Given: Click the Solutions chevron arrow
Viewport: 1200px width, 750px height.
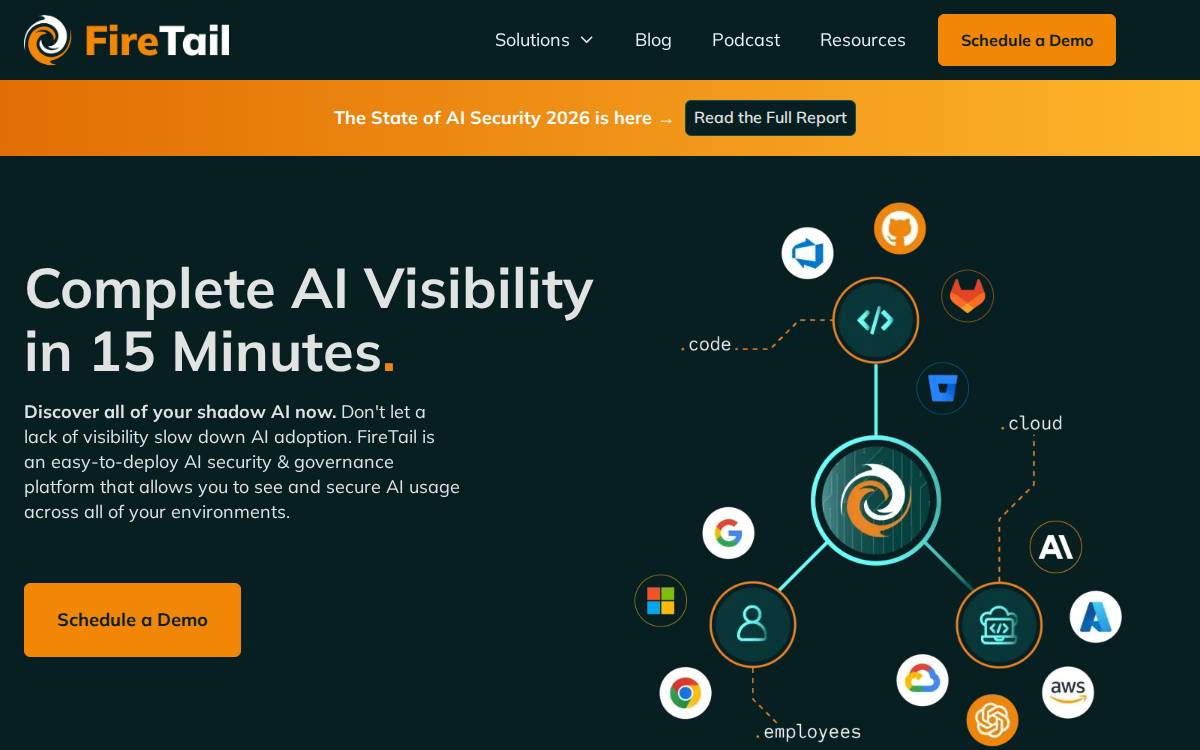Looking at the screenshot, I should coord(587,40).
